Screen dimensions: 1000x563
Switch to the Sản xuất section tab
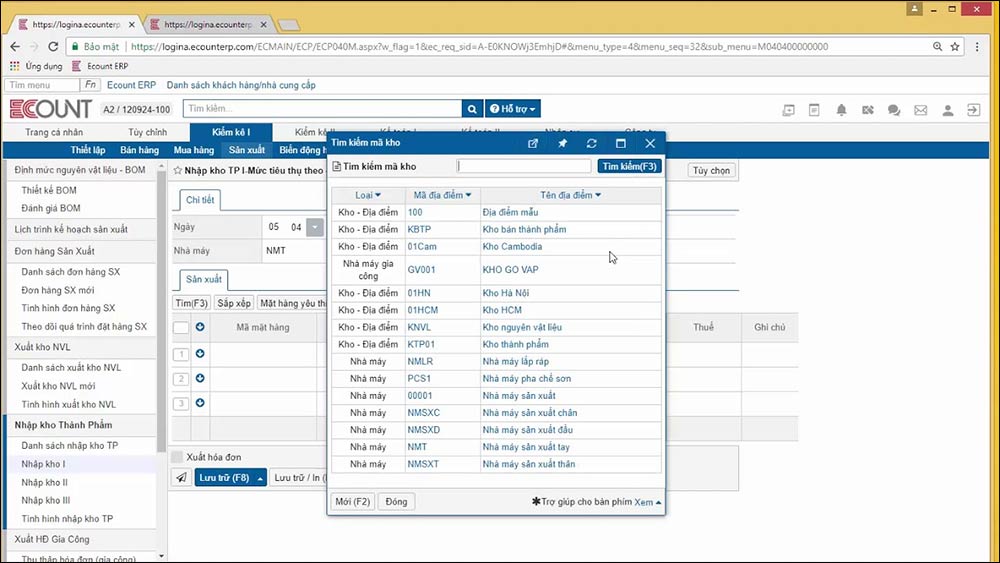click(204, 279)
